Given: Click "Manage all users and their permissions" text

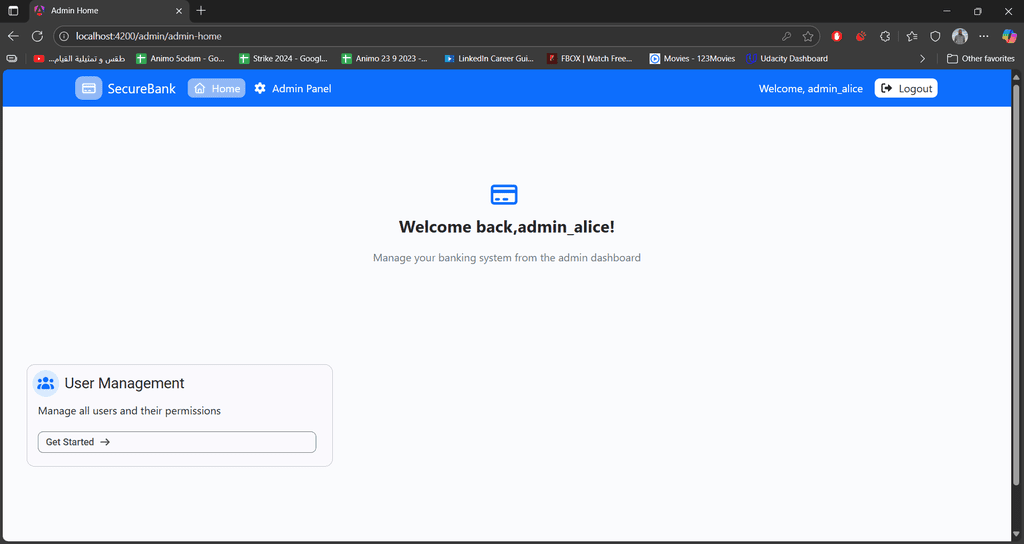Looking at the screenshot, I should coord(129,411).
